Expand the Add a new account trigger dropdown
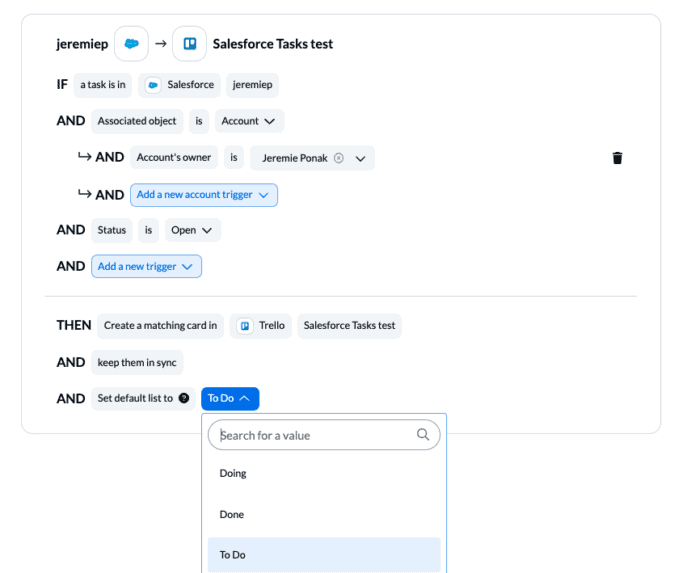Screen dimensions: 683x573 [204, 195]
